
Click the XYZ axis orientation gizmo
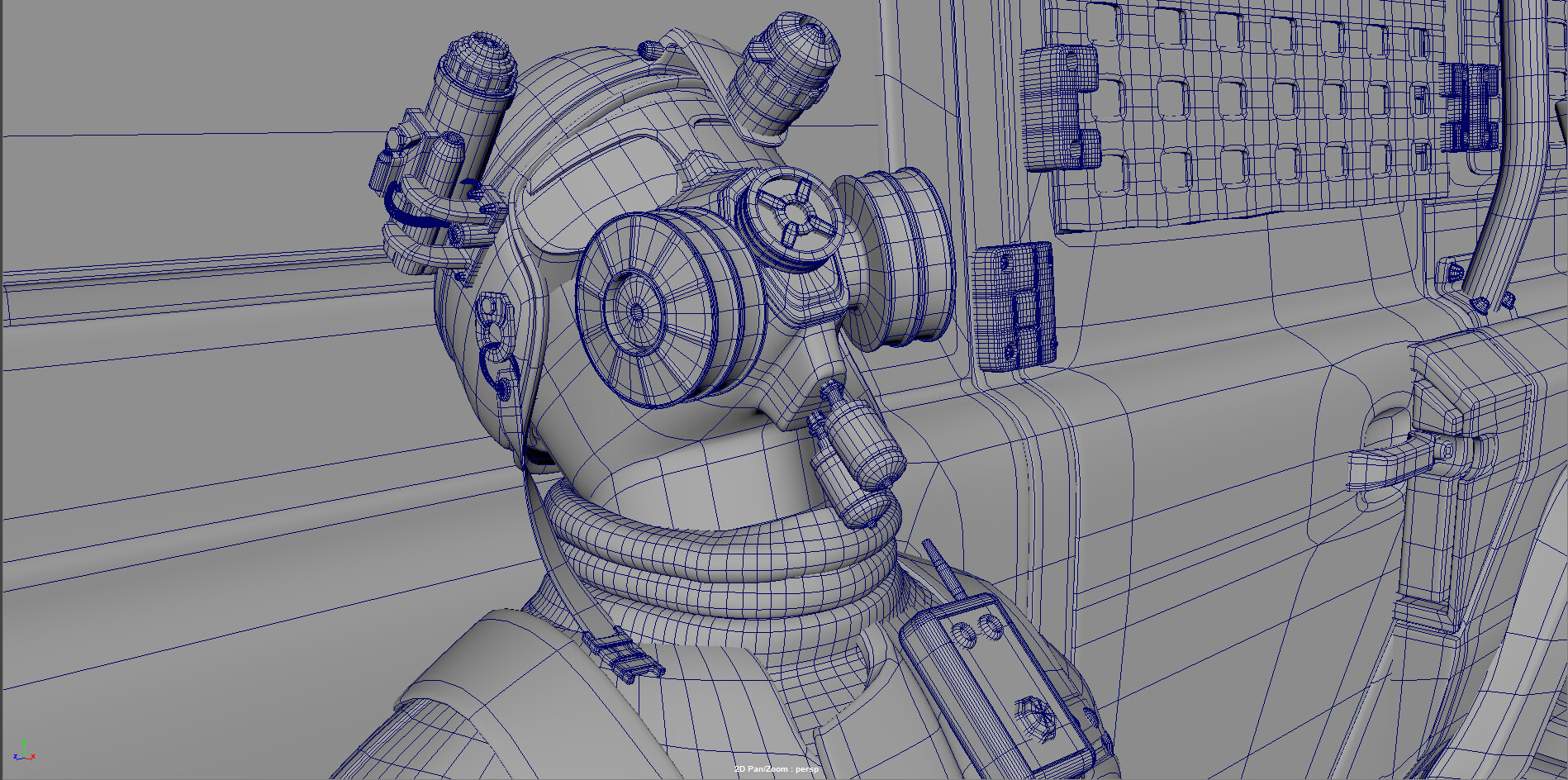(23, 751)
